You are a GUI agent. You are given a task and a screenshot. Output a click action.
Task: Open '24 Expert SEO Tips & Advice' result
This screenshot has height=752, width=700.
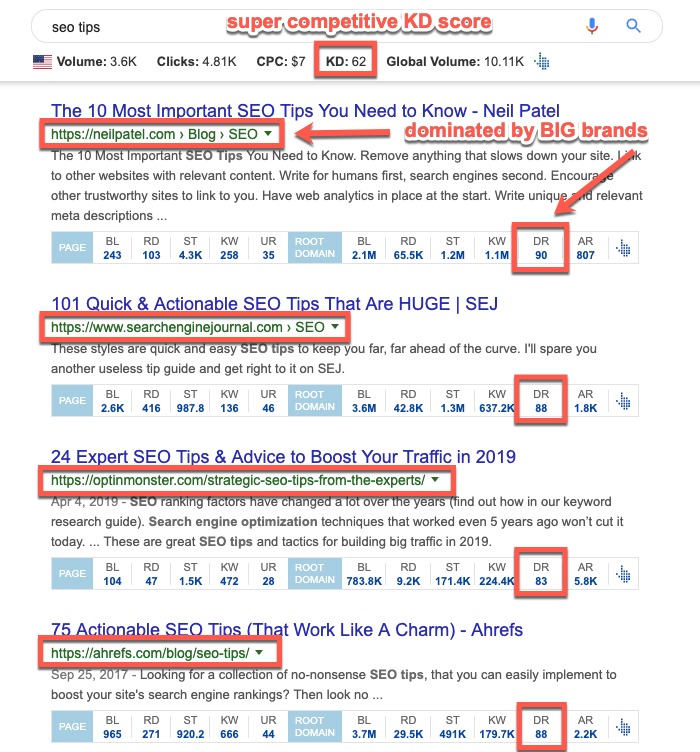[x=283, y=457]
